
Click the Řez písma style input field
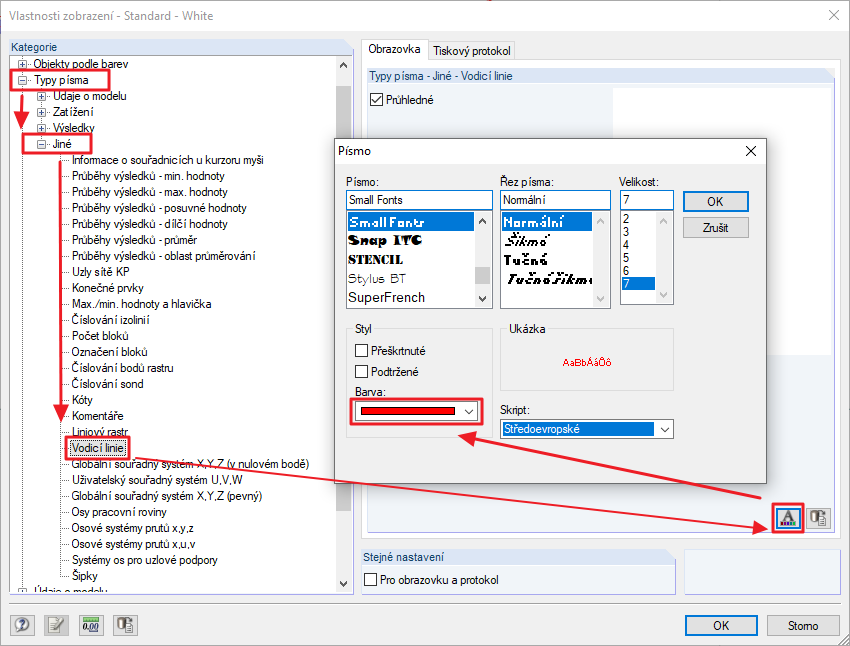click(555, 200)
